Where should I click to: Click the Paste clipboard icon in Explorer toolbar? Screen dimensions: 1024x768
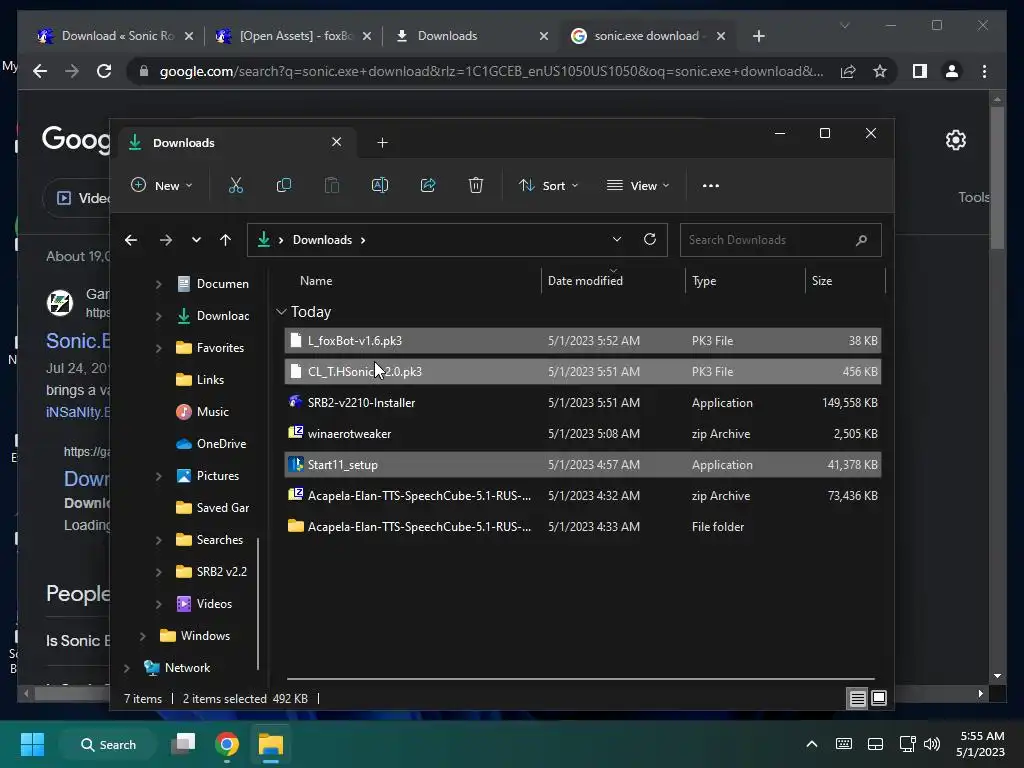[x=332, y=185]
